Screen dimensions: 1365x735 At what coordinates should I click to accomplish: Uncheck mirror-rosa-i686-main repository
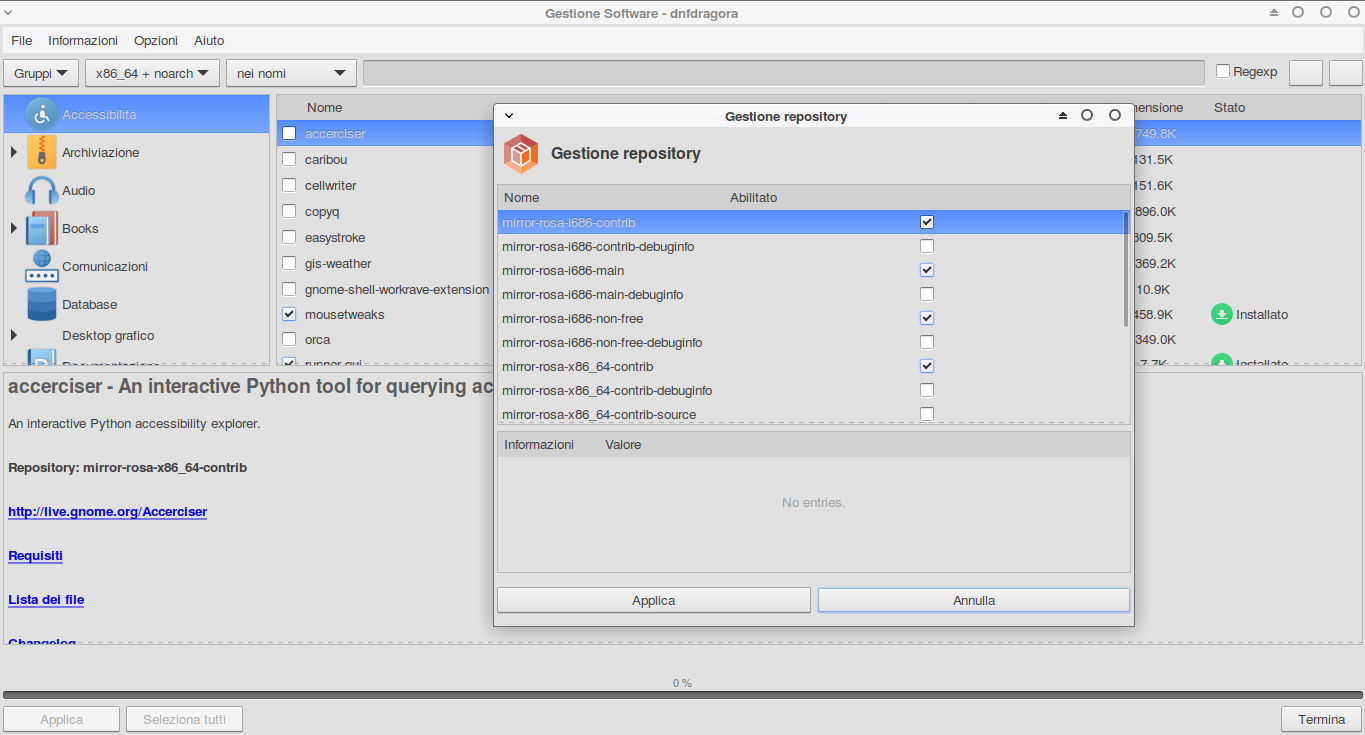(927, 270)
